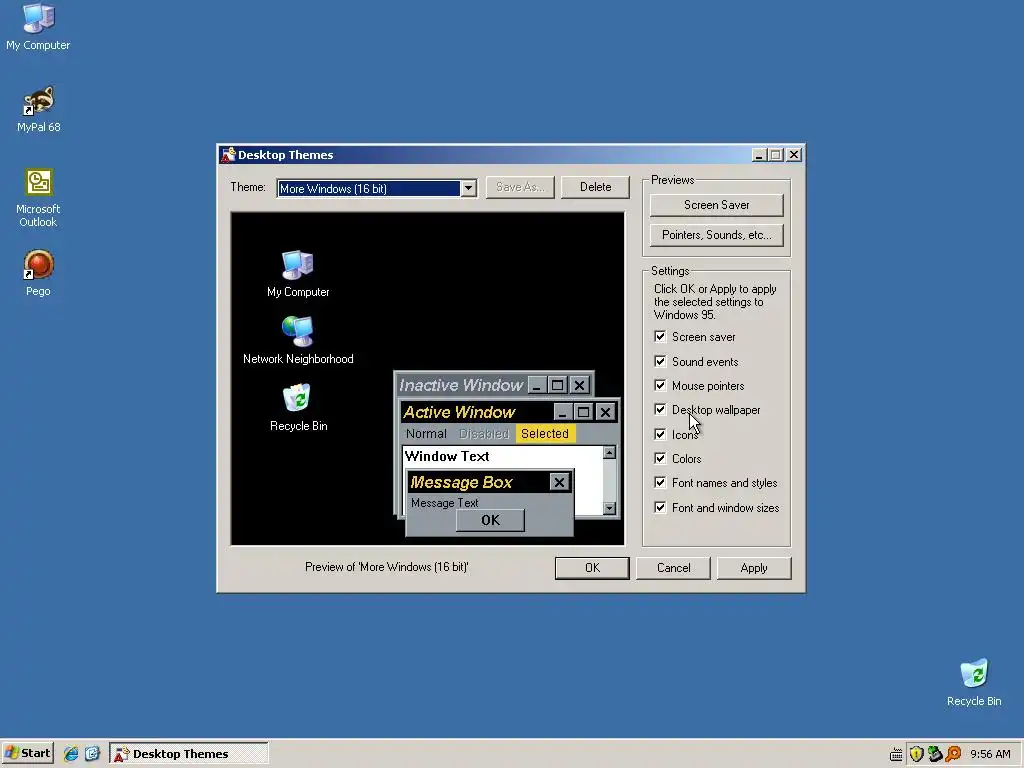Click the preview Message Box OK button

(x=490, y=520)
